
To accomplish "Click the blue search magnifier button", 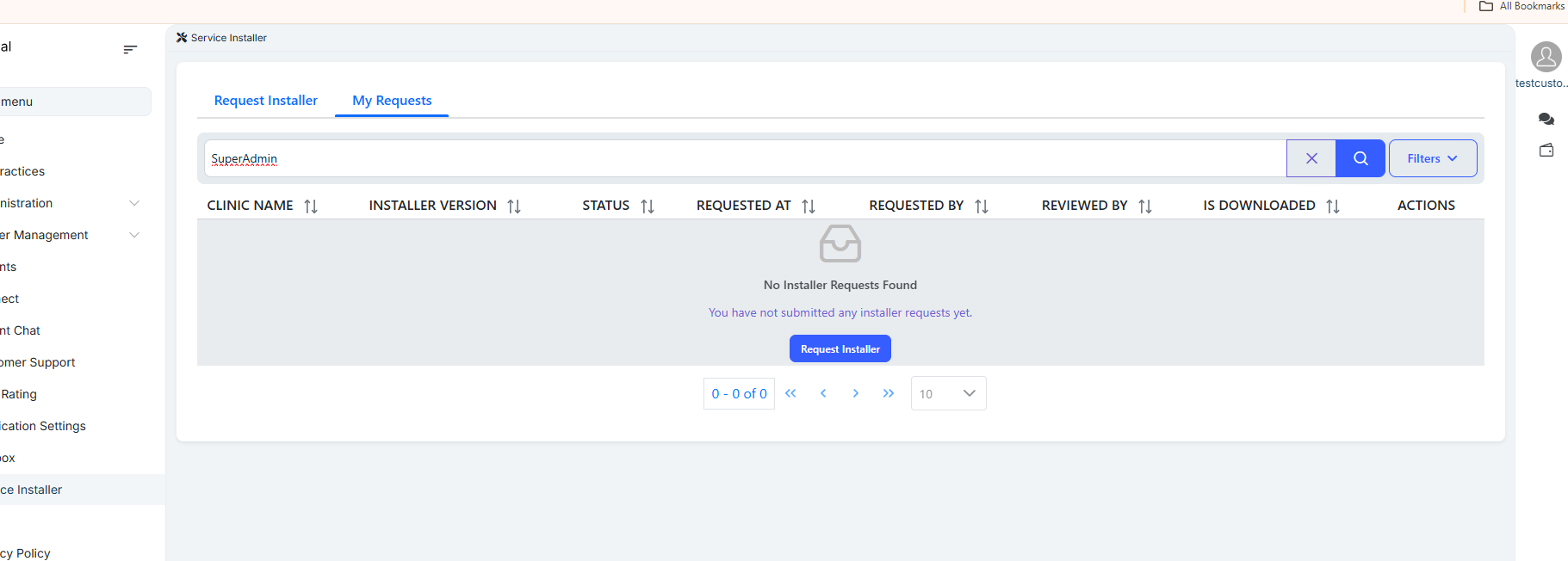I will 1360,158.
